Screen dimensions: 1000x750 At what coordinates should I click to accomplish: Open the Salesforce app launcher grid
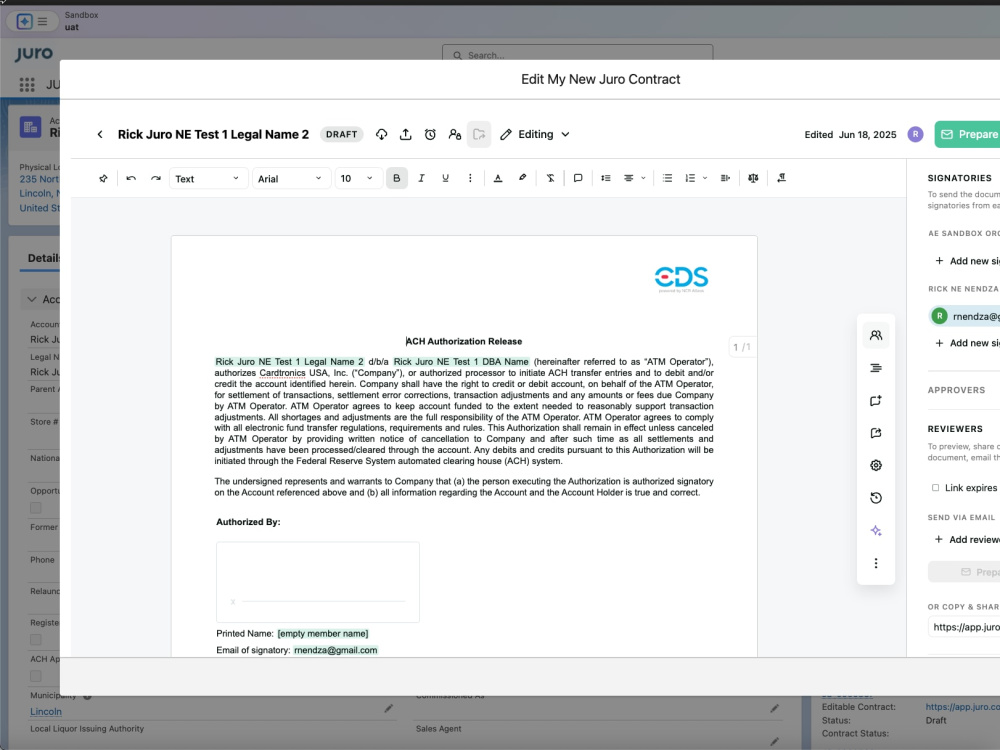[x=27, y=85]
